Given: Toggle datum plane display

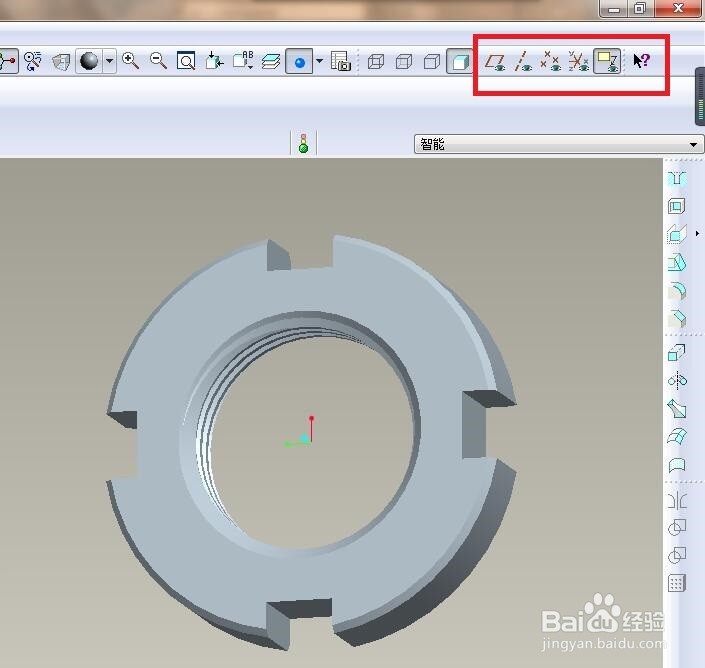Looking at the screenshot, I should (x=495, y=61).
